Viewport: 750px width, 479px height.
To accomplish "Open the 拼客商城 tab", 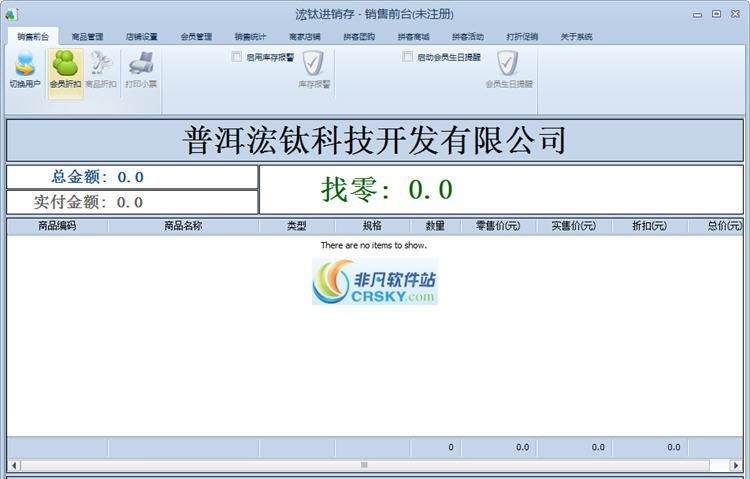I will [414, 36].
